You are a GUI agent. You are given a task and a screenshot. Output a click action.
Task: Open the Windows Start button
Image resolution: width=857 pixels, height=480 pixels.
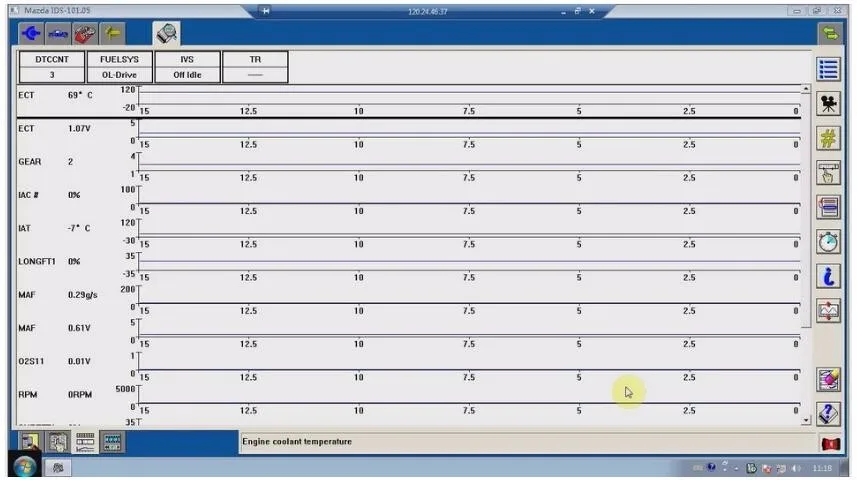tap(25, 467)
